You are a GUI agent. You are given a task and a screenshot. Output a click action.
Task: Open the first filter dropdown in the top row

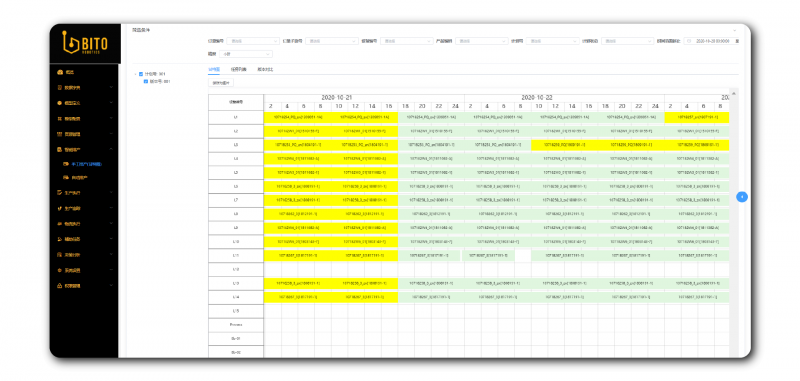click(x=252, y=41)
